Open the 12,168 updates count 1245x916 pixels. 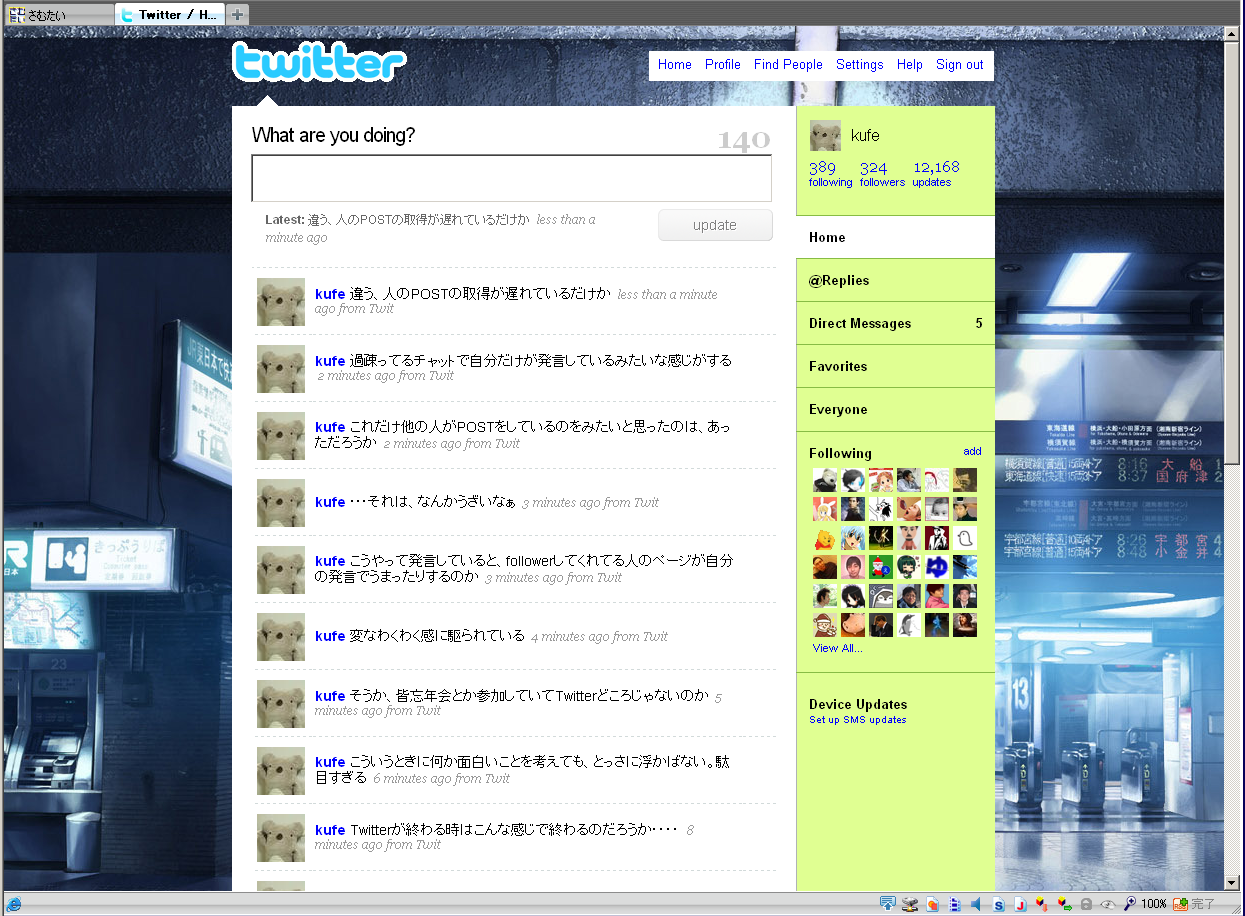936,173
